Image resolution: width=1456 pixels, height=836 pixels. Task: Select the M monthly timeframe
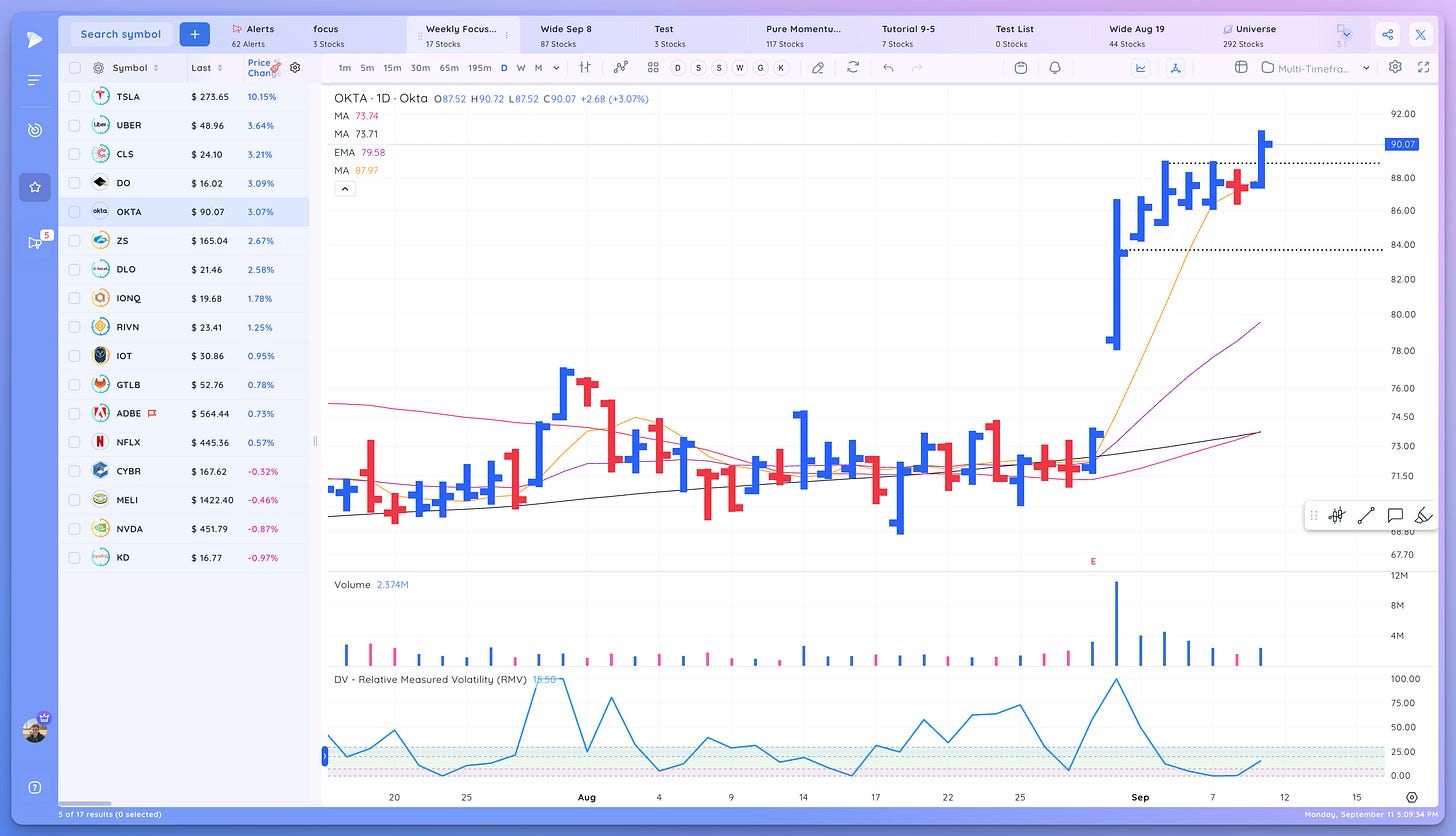pyautogui.click(x=538, y=68)
